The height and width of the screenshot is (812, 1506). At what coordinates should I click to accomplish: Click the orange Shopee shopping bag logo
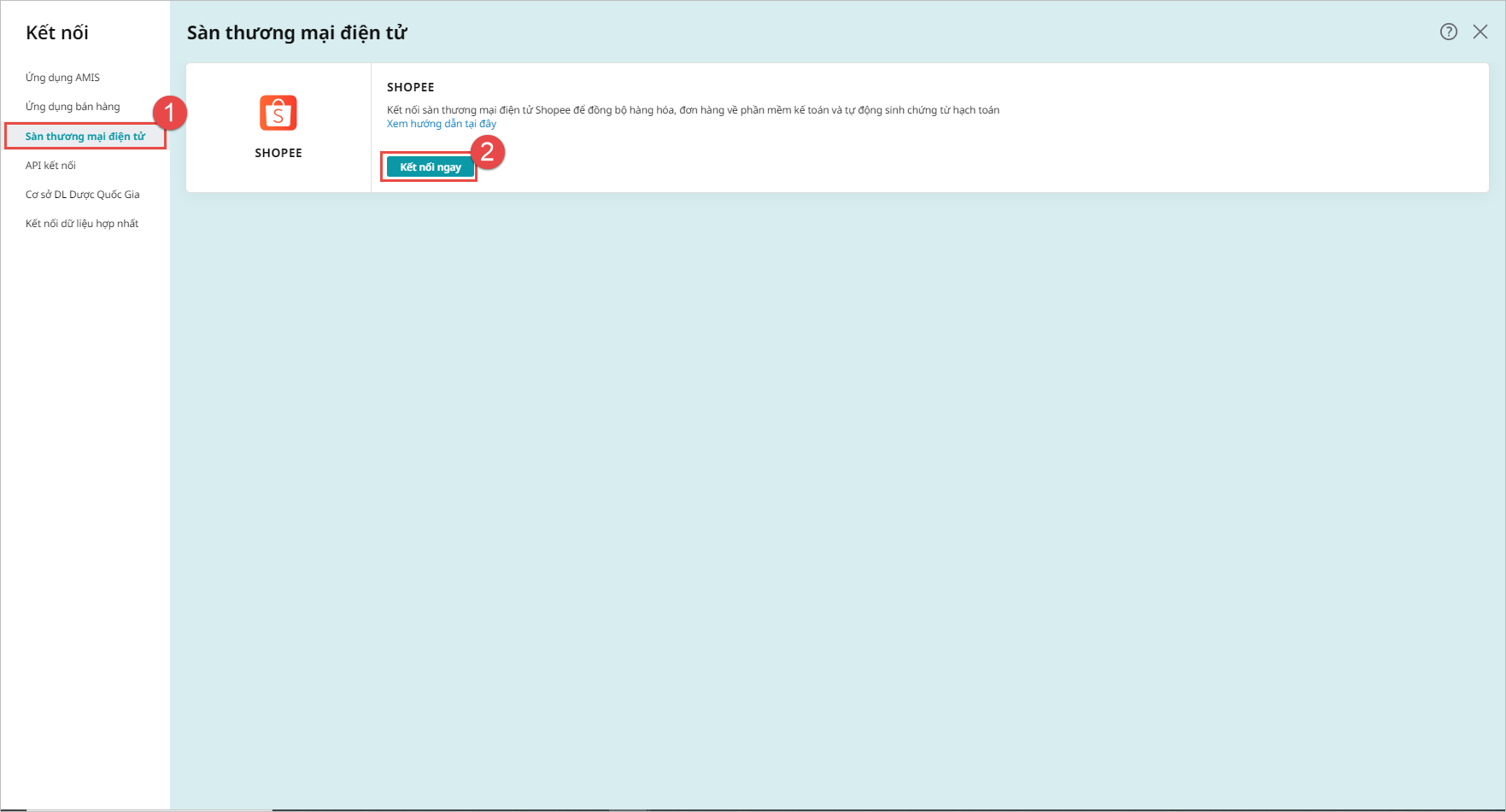(x=278, y=113)
